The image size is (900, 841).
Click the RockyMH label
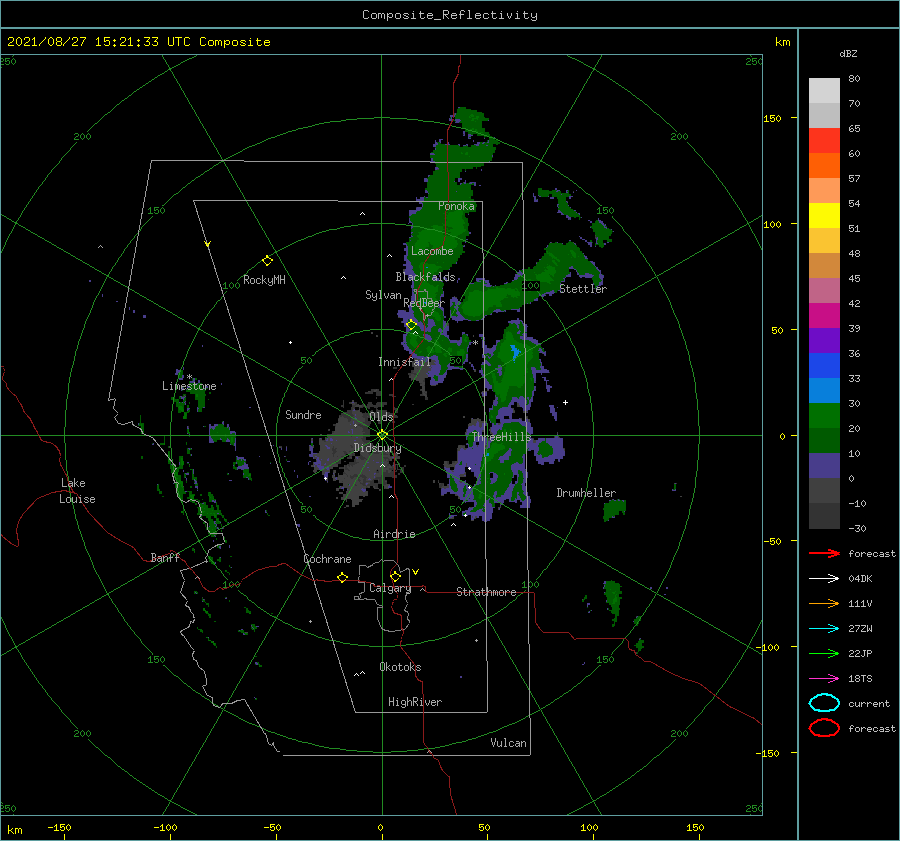[264, 280]
